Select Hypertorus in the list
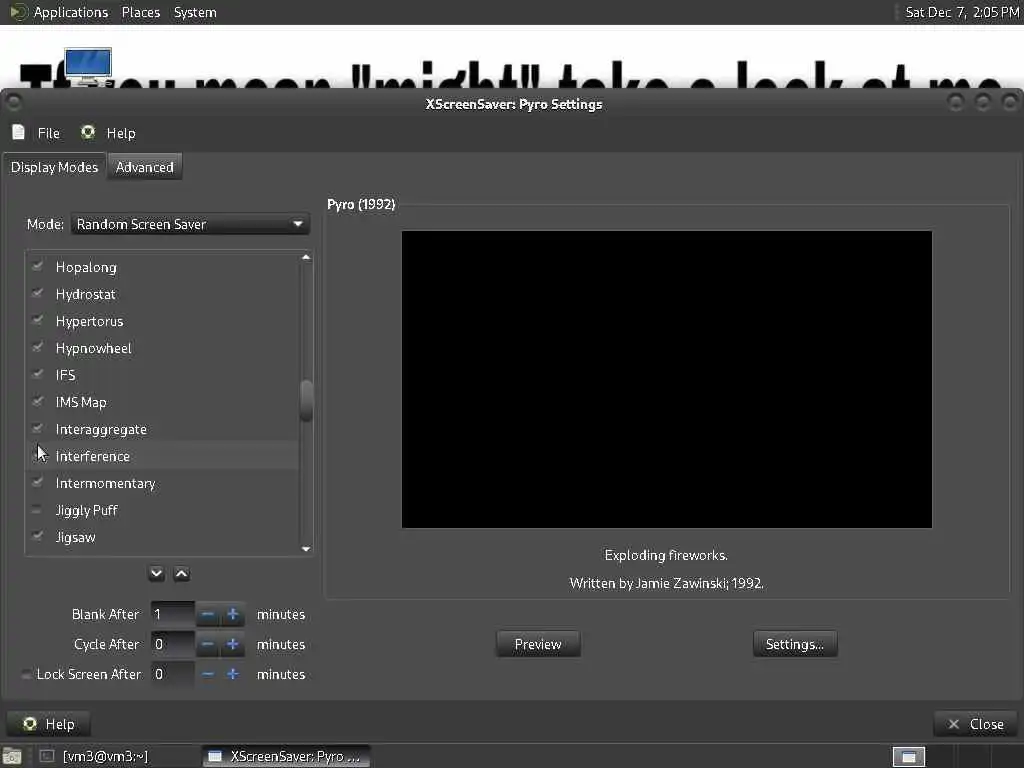 click(89, 321)
